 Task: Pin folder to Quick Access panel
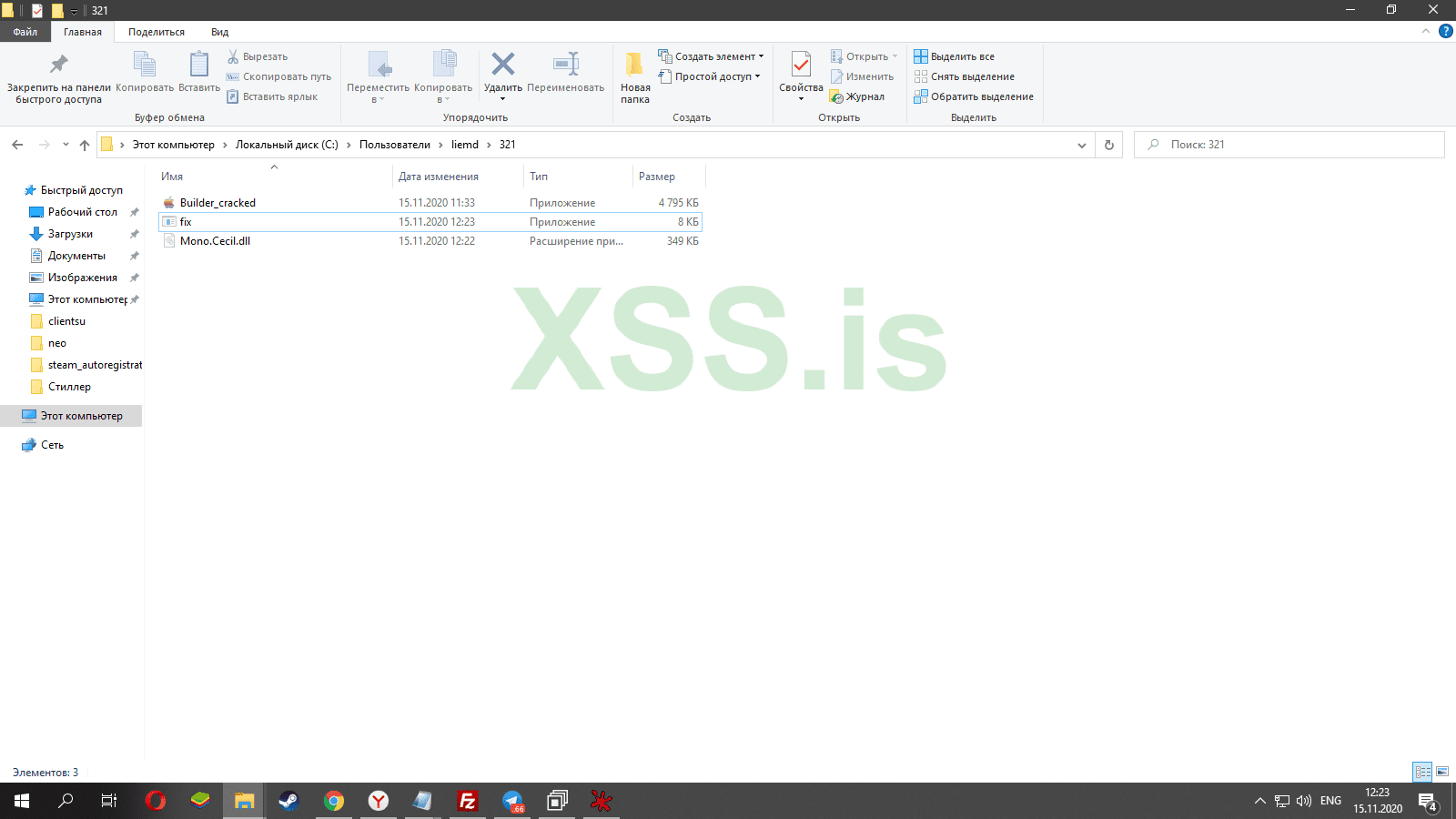pyautogui.click(x=59, y=78)
